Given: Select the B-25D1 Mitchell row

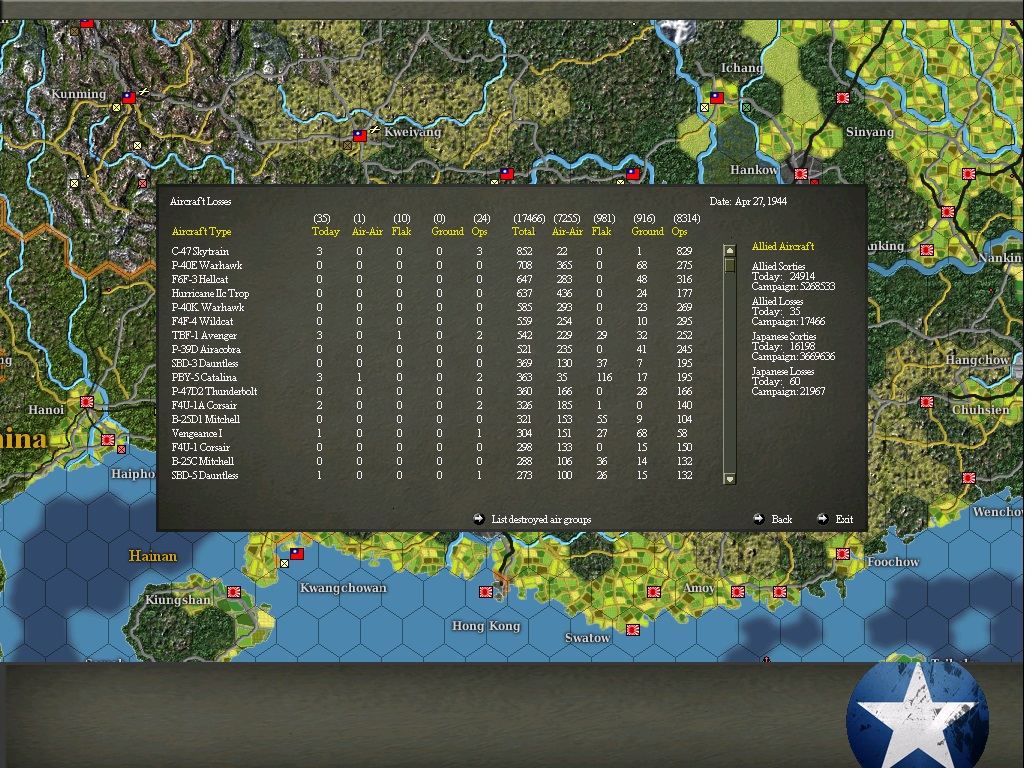Looking at the screenshot, I should tap(434, 419).
